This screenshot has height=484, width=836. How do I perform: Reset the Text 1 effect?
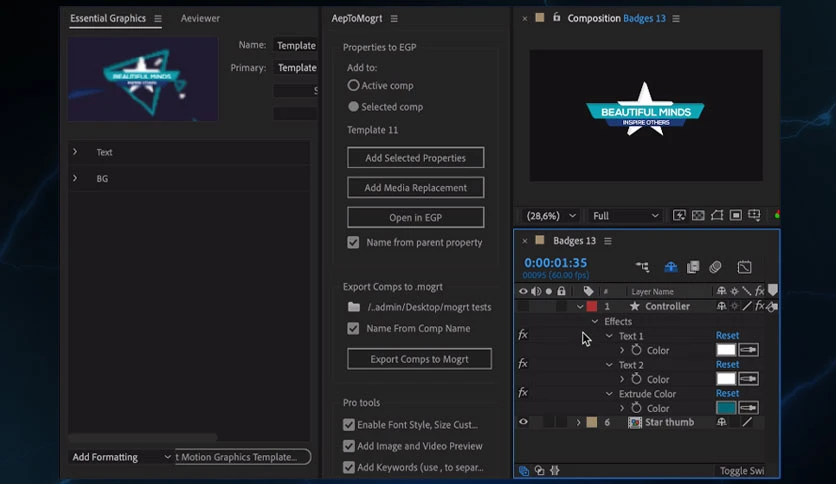(727, 335)
